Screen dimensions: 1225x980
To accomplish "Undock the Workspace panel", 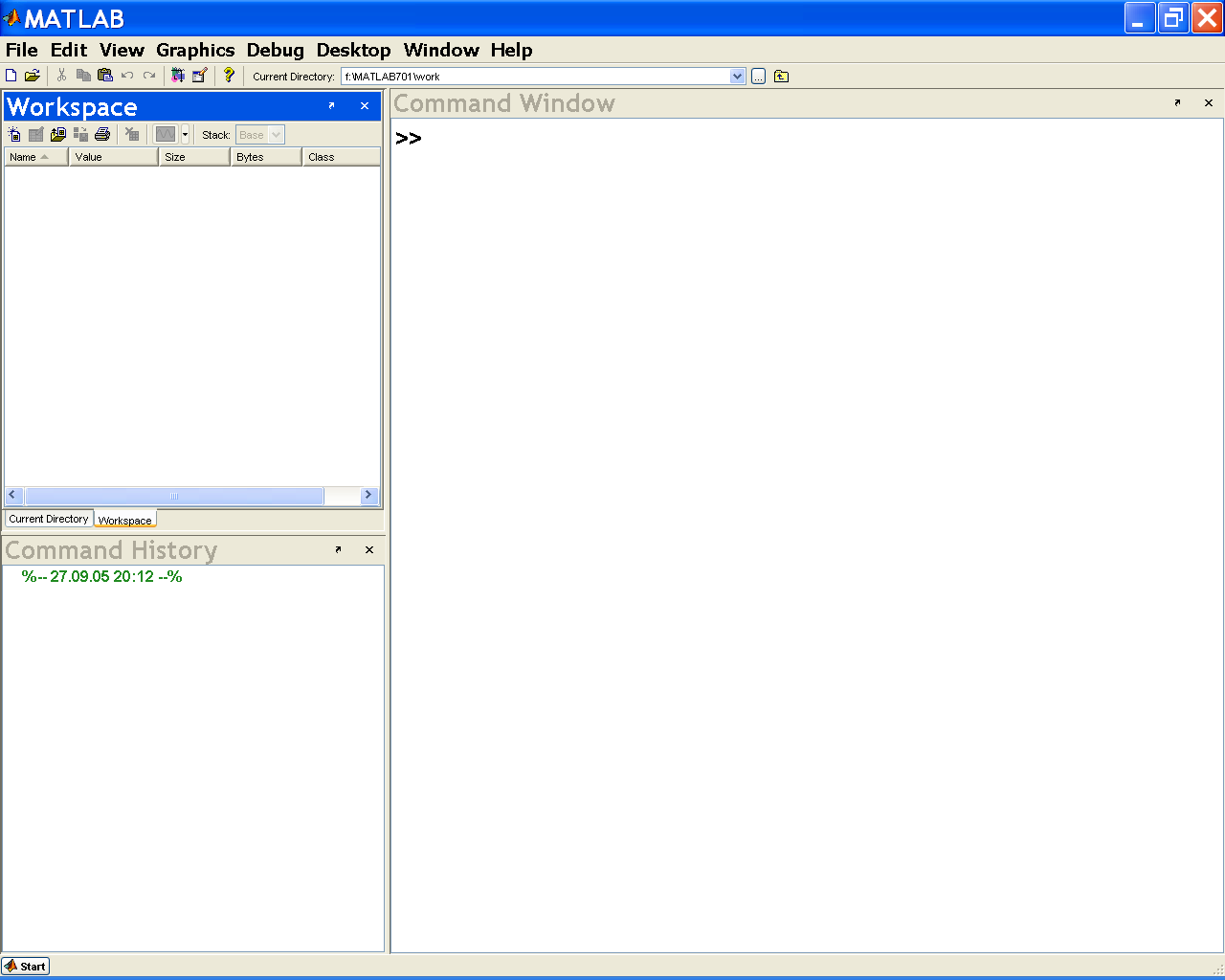I will coord(331,106).
